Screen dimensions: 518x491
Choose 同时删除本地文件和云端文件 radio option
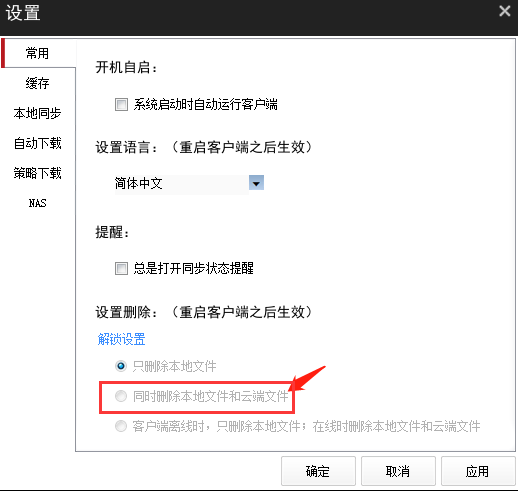coord(121,396)
